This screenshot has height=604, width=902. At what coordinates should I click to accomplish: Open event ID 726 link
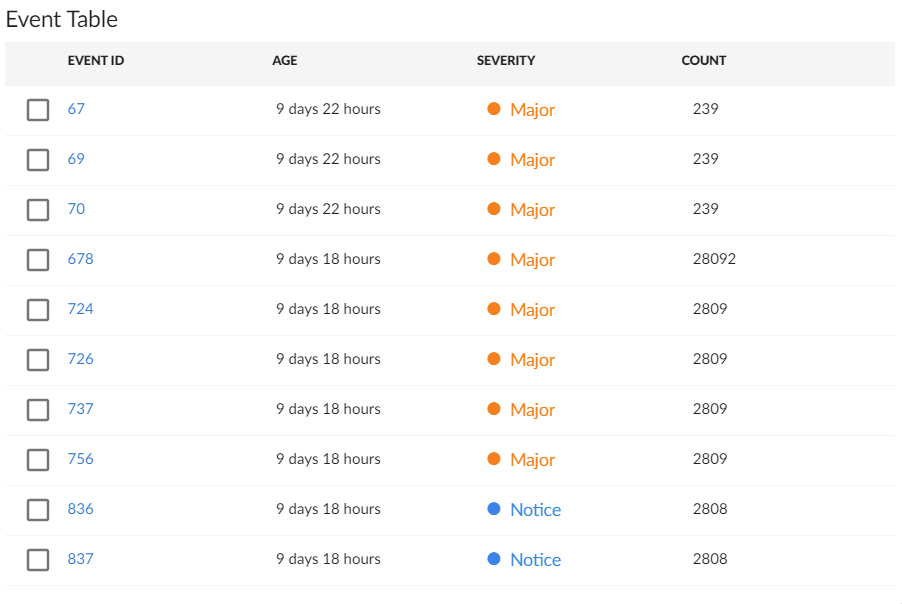(80, 359)
